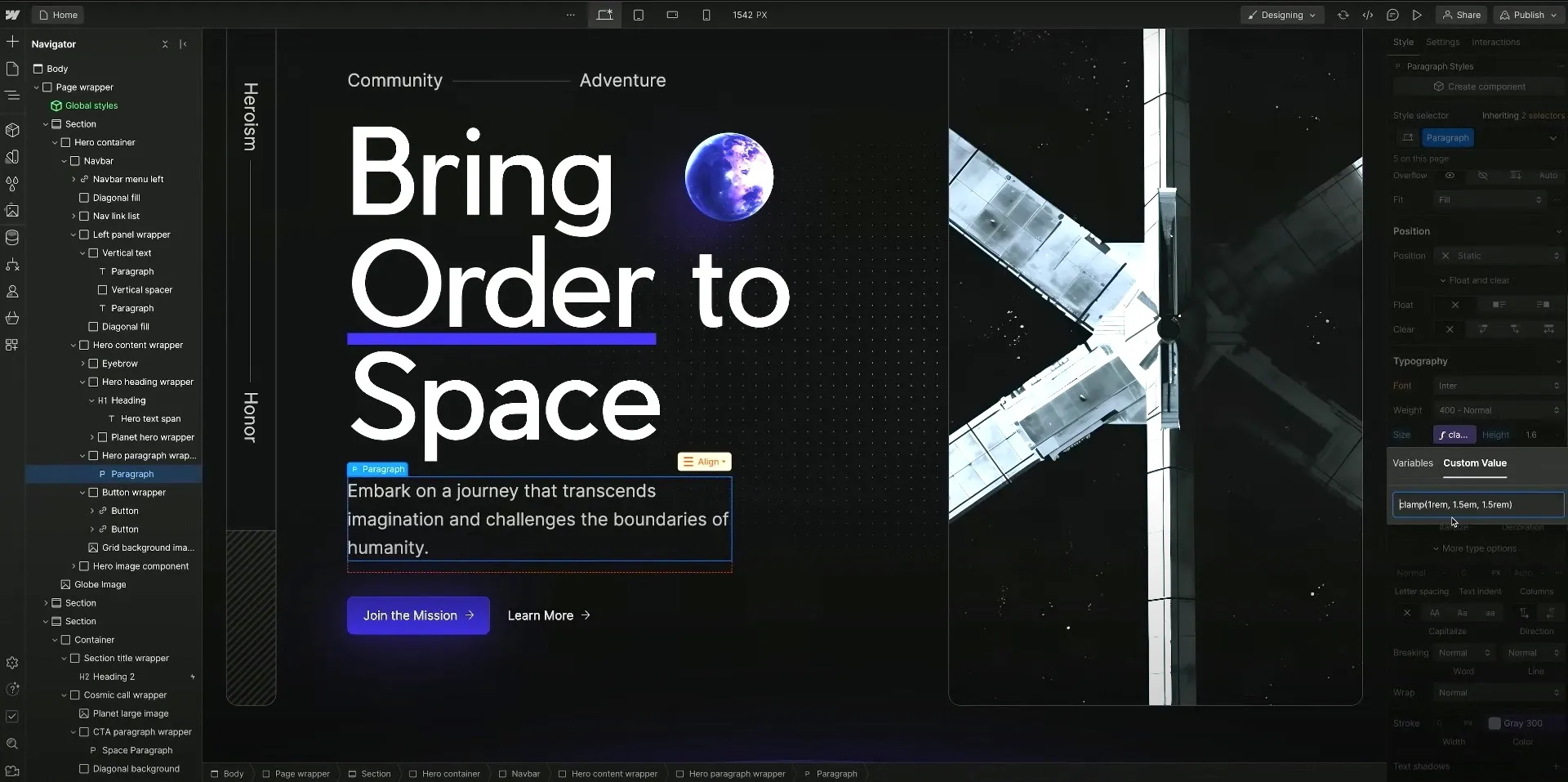Image resolution: width=1568 pixels, height=782 pixels.
Task: Open the Home page tab
Action: click(x=58, y=15)
